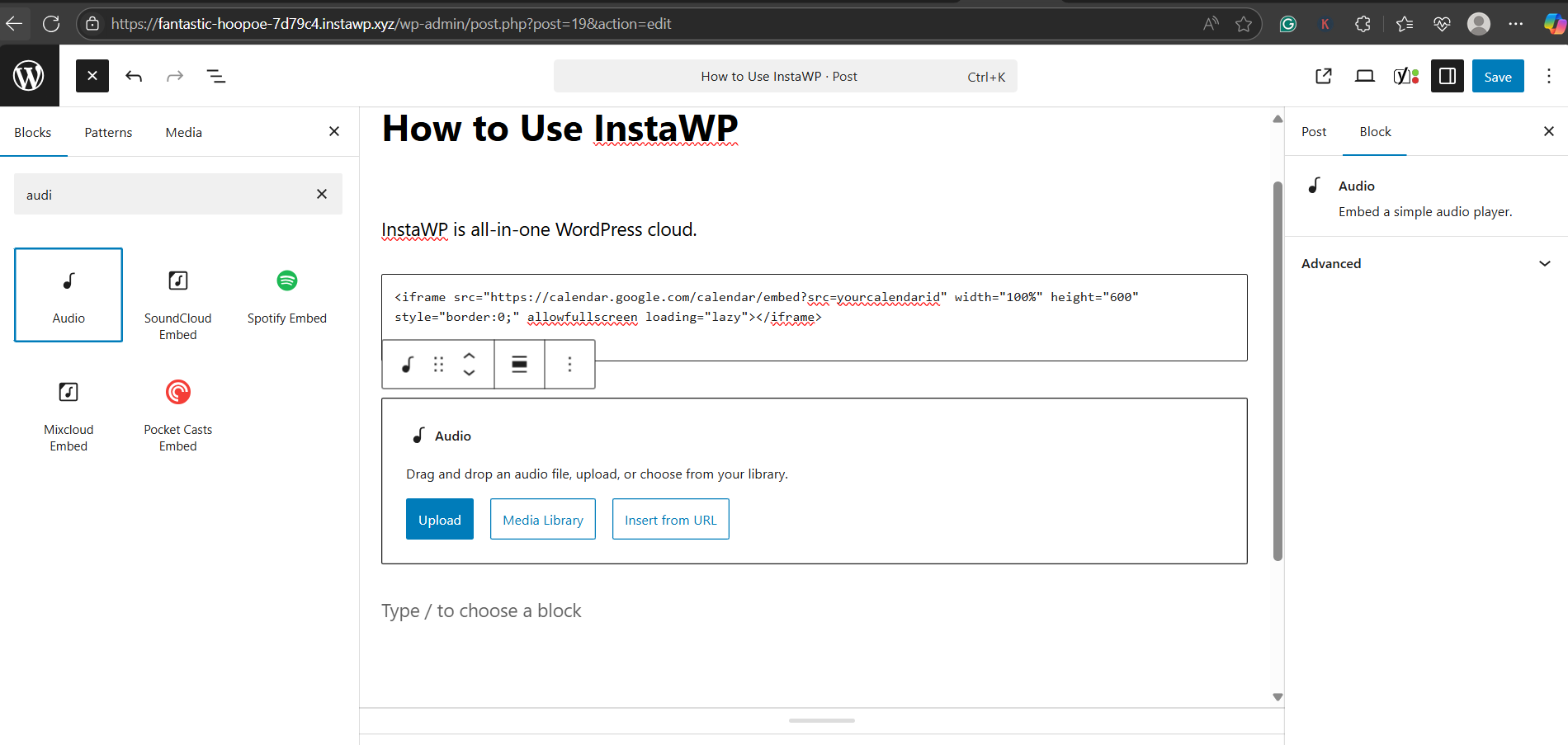Go back in the browser
The width and height of the screenshot is (1568, 745).
[x=14, y=23]
